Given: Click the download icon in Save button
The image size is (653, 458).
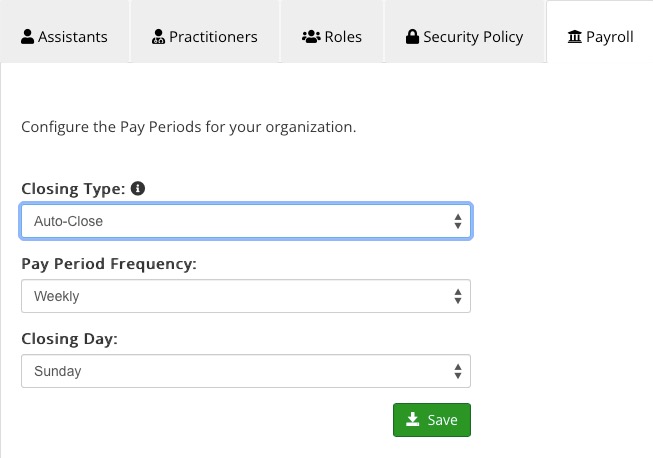Looking at the screenshot, I should click(413, 419).
